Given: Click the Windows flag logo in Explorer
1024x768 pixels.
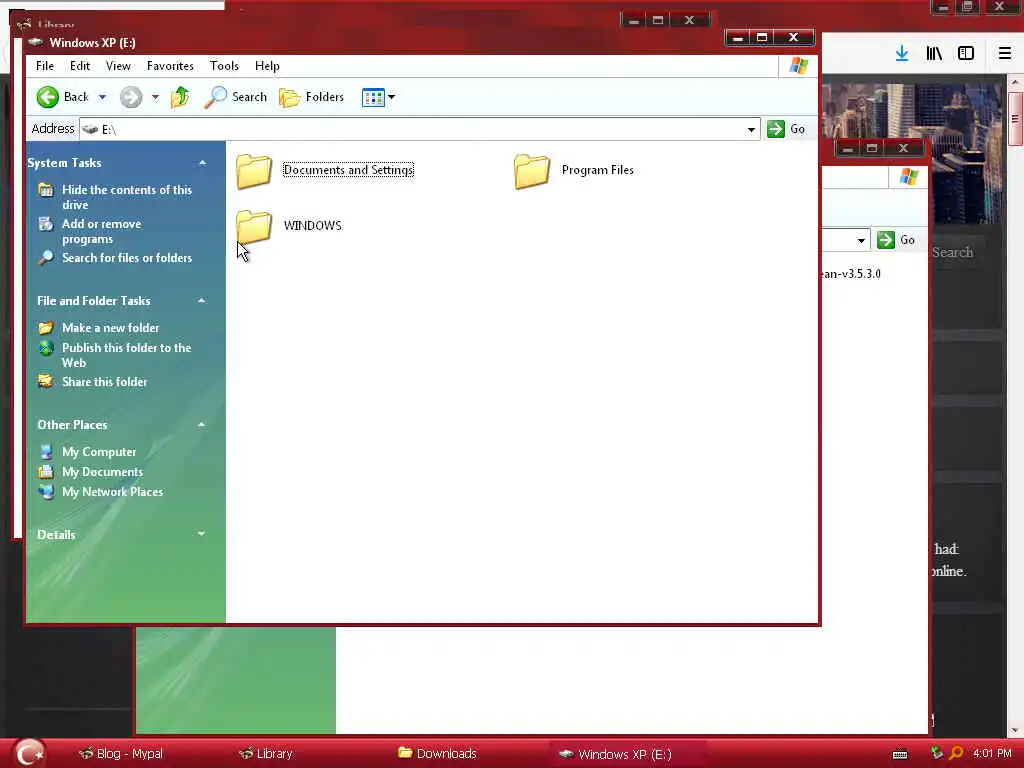Looking at the screenshot, I should tap(798, 66).
